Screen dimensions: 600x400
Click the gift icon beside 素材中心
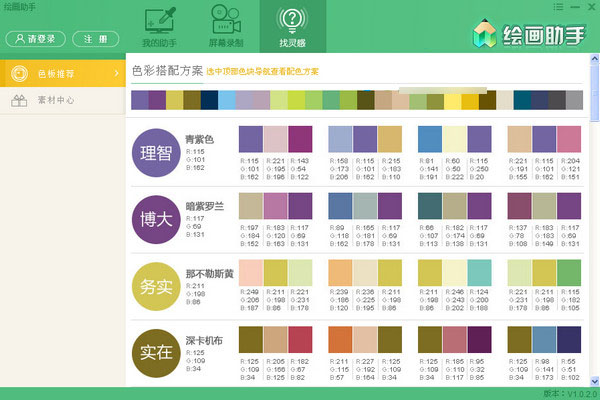coord(17,101)
